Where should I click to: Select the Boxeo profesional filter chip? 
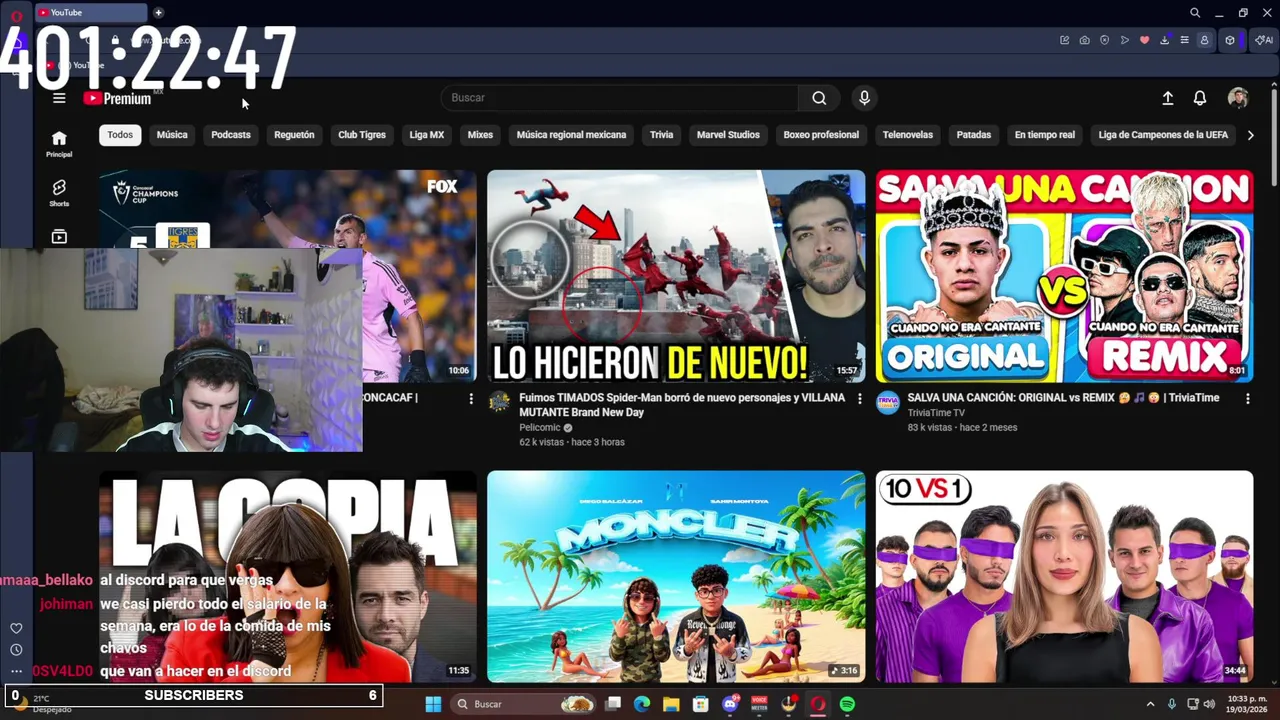[x=821, y=135]
